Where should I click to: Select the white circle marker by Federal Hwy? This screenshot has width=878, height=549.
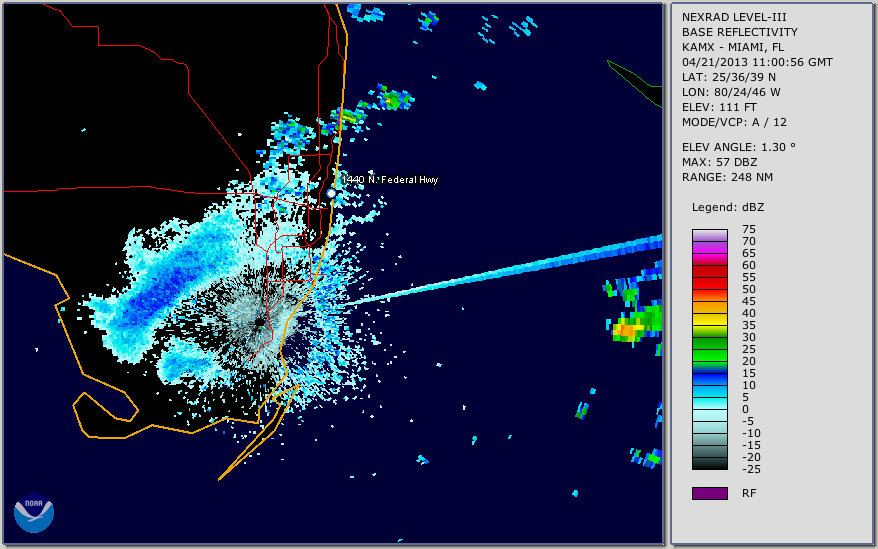click(x=331, y=193)
